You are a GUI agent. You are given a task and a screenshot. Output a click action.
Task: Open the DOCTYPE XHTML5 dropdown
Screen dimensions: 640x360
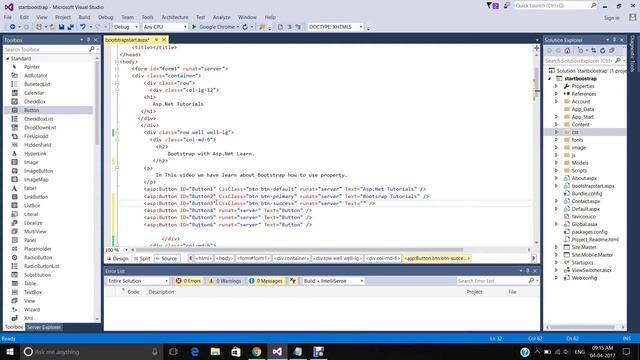pos(336,27)
